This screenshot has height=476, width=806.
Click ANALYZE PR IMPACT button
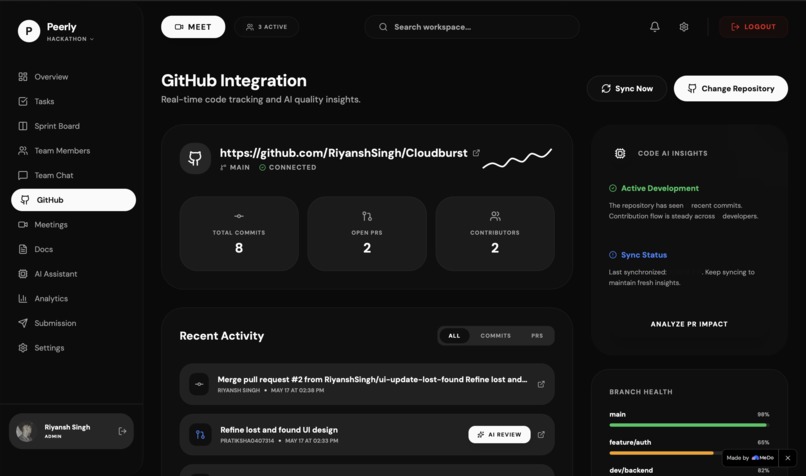(689, 324)
